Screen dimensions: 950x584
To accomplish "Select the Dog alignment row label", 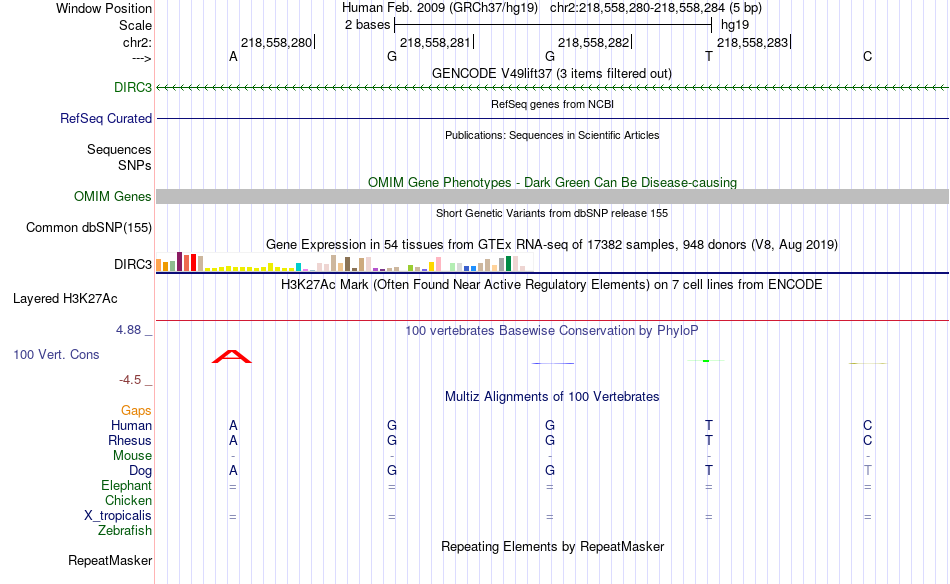I will [x=140, y=471].
